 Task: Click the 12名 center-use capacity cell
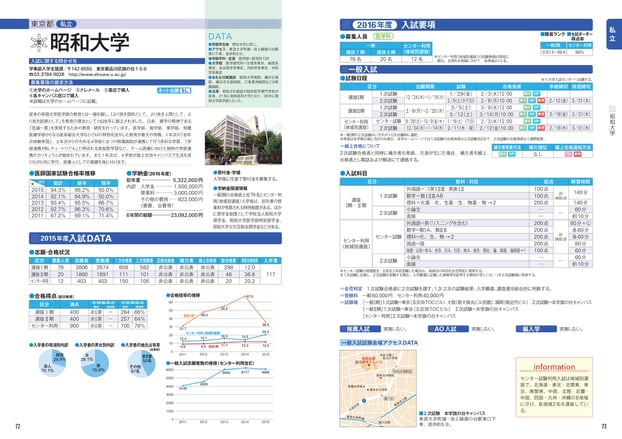[x=417, y=59]
